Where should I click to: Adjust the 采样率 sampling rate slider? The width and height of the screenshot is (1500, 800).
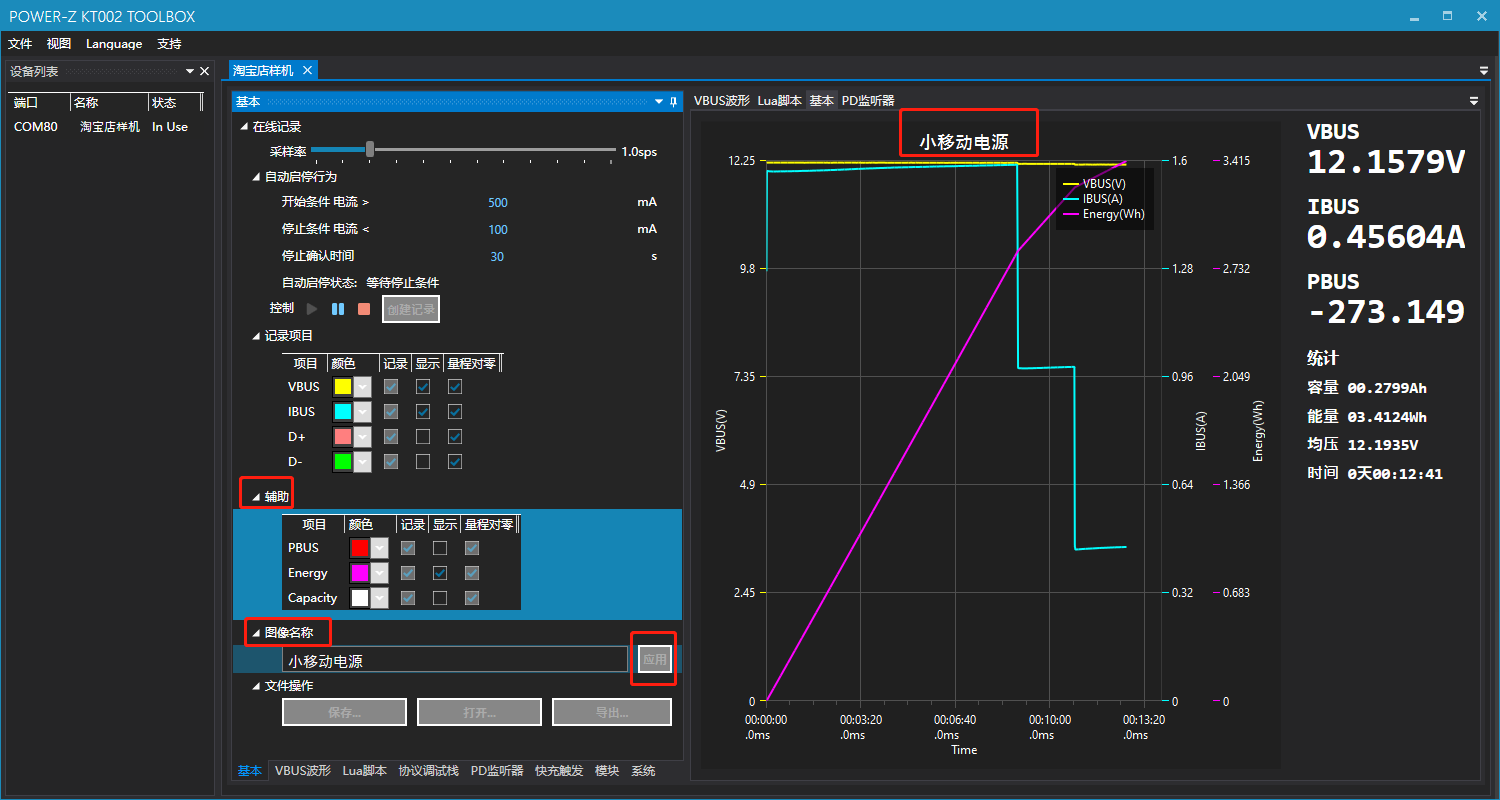(369, 148)
